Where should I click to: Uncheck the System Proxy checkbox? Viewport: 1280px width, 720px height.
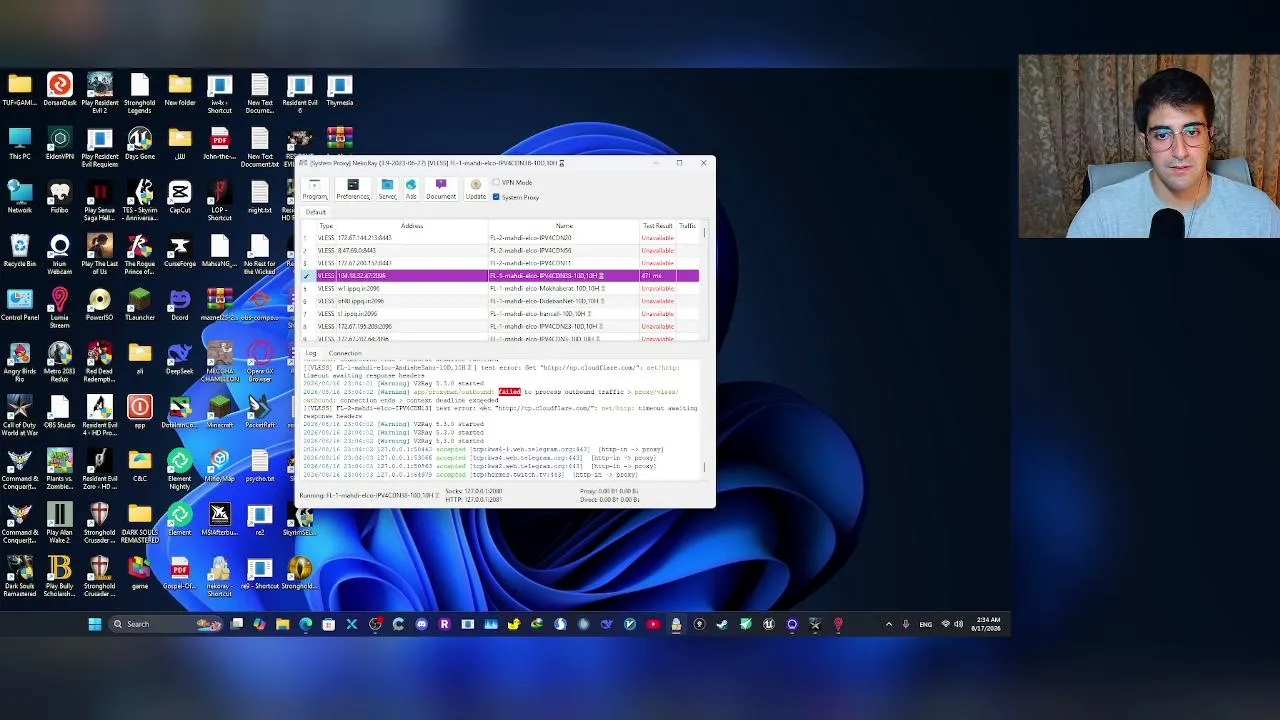click(496, 197)
